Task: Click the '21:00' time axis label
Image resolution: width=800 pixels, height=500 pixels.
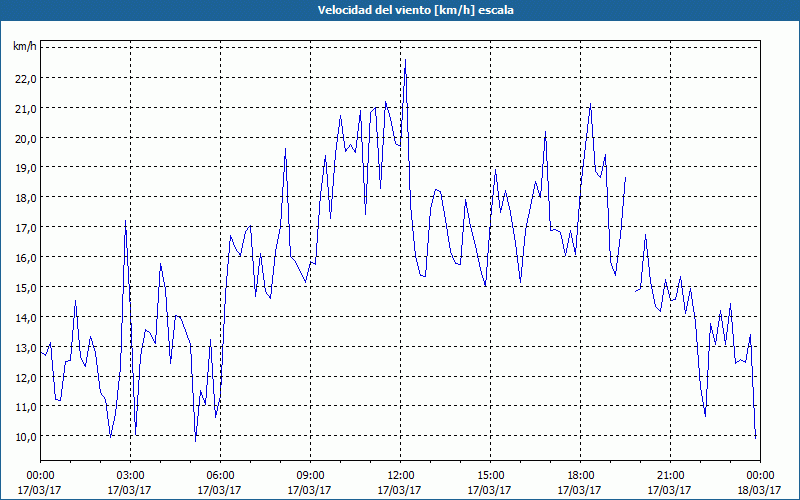Action: tap(670, 476)
